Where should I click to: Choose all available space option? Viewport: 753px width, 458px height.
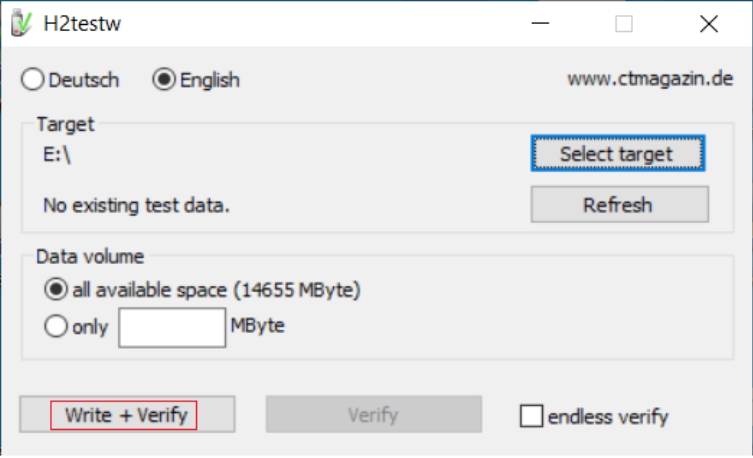(56, 290)
